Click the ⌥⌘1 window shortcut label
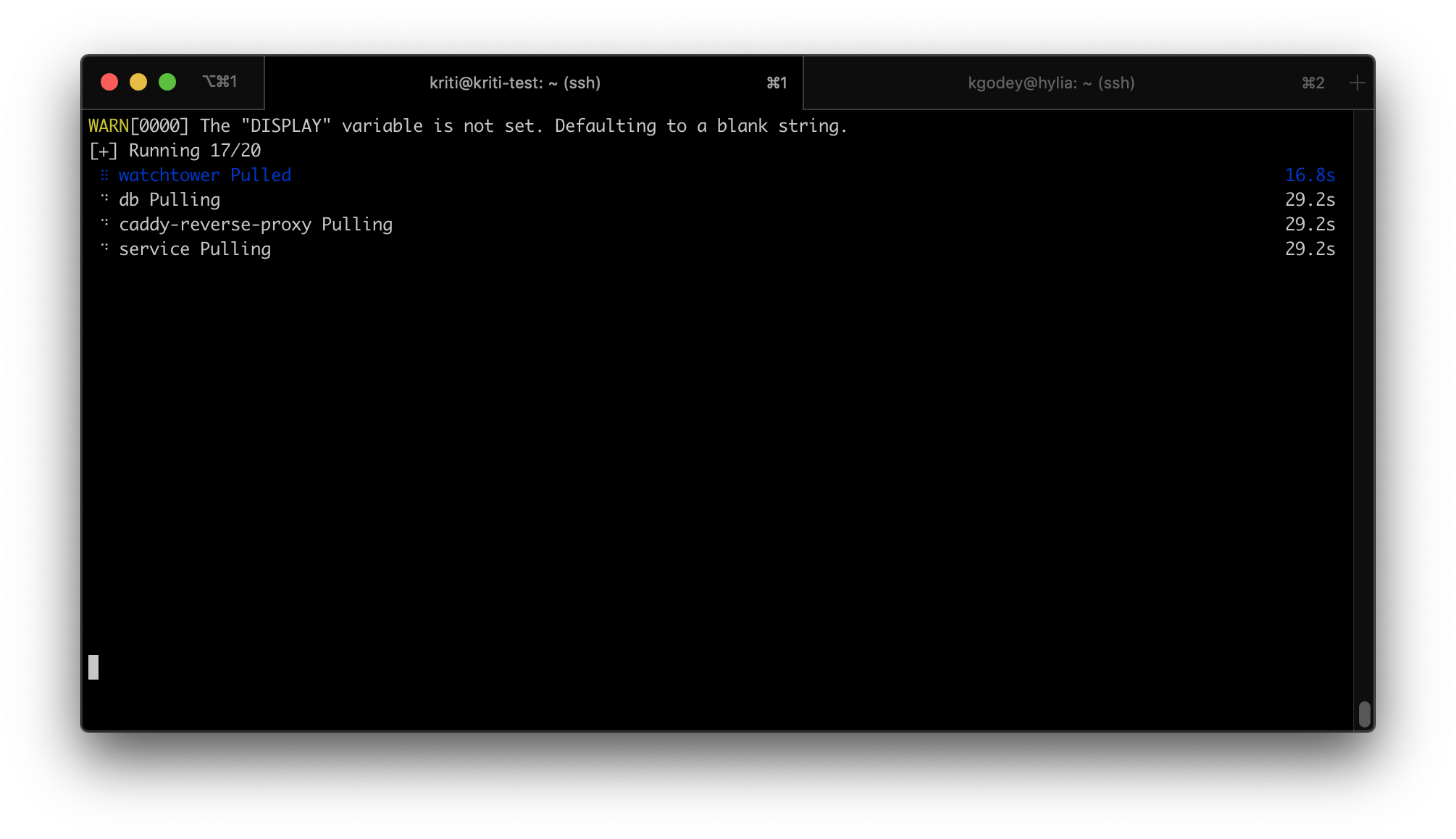Screen dimensions: 1456x839 click(x=219, y=81)
